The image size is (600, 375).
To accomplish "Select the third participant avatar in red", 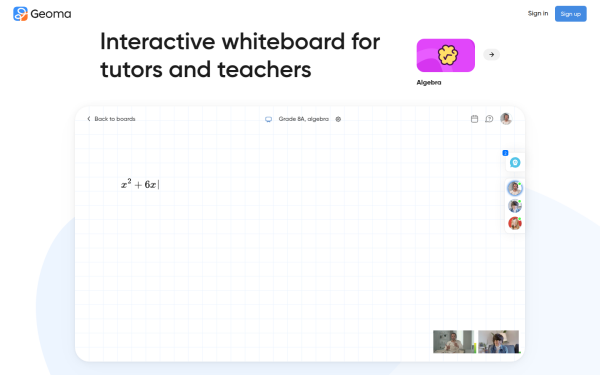I will coord(515,223).
